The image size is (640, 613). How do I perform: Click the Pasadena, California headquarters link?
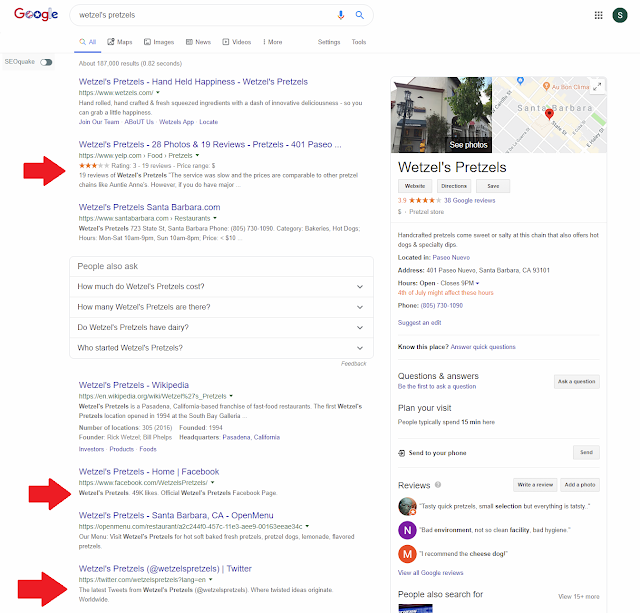click(x=251, y=438)
